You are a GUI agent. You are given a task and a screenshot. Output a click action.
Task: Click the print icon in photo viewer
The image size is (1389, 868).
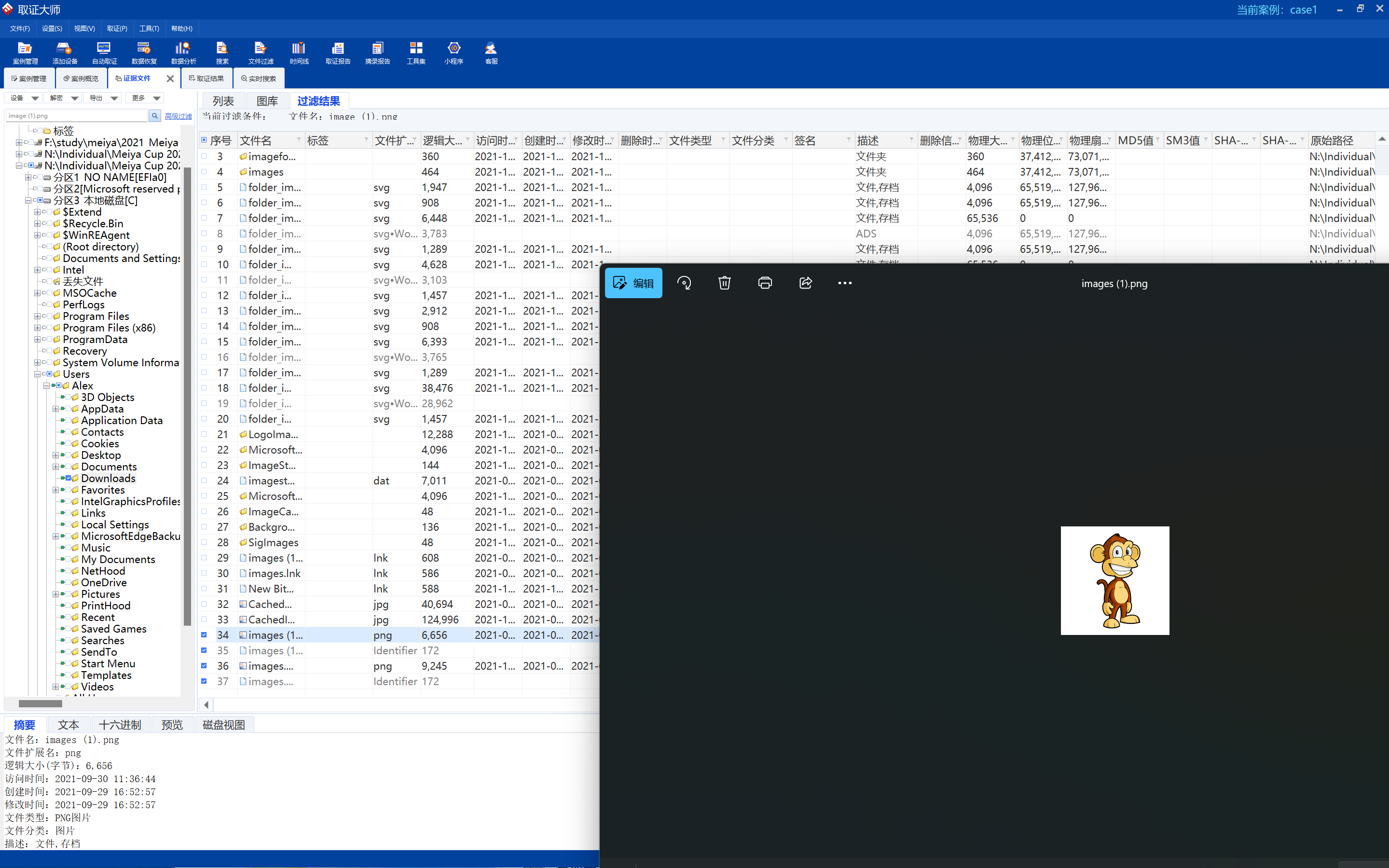point(765,283)
